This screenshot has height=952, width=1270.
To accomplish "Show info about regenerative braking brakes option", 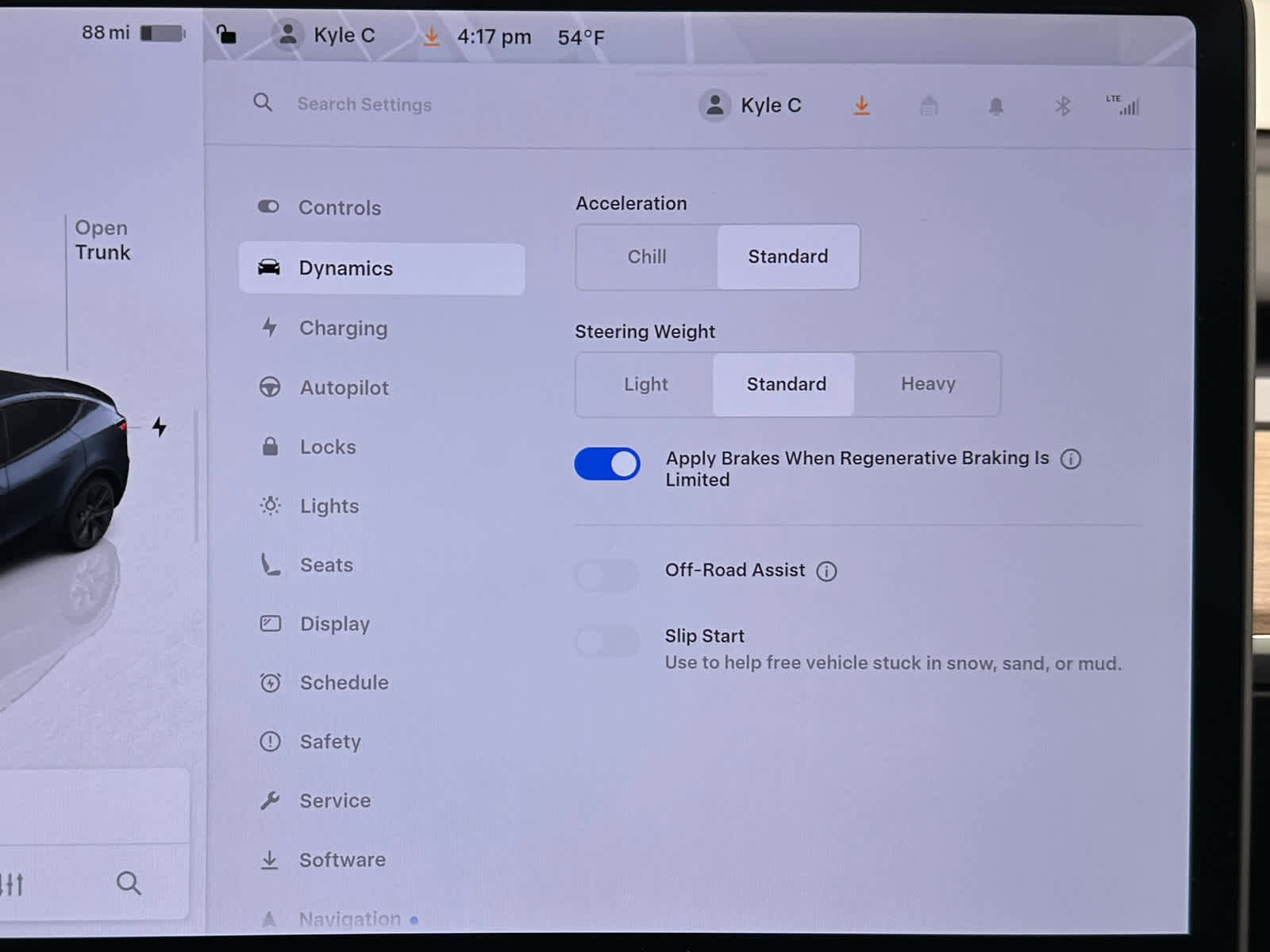I will pos(1071,459).
